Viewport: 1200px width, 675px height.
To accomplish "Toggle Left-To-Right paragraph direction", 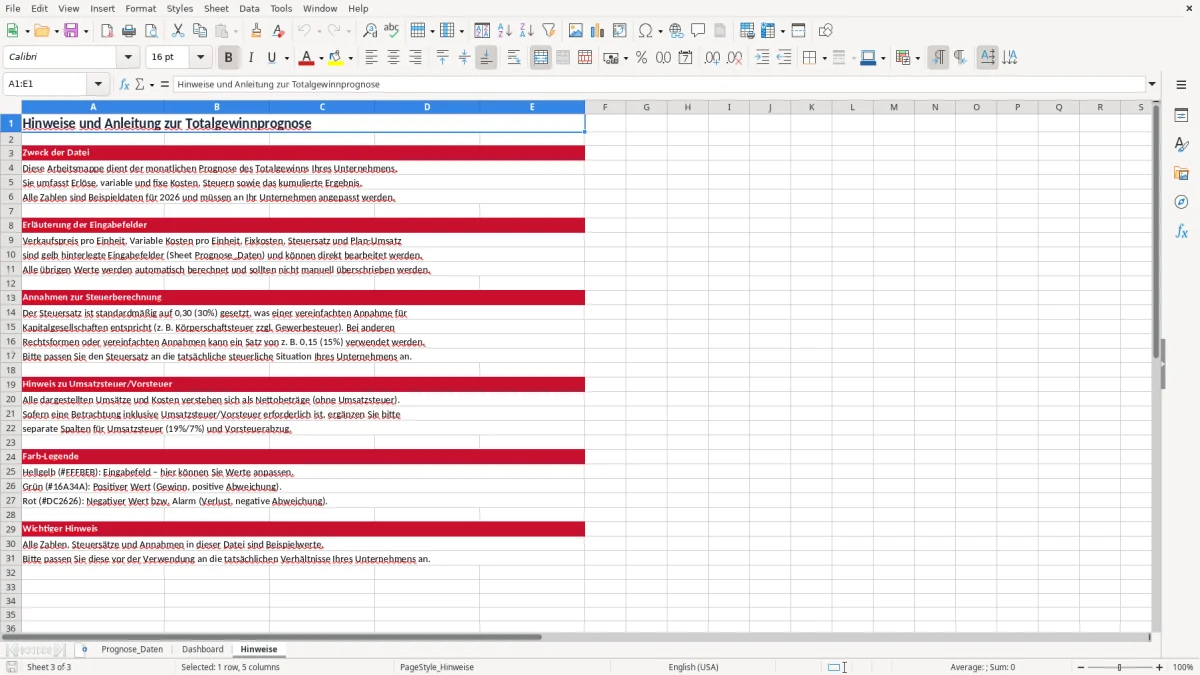I will [938, 58].
